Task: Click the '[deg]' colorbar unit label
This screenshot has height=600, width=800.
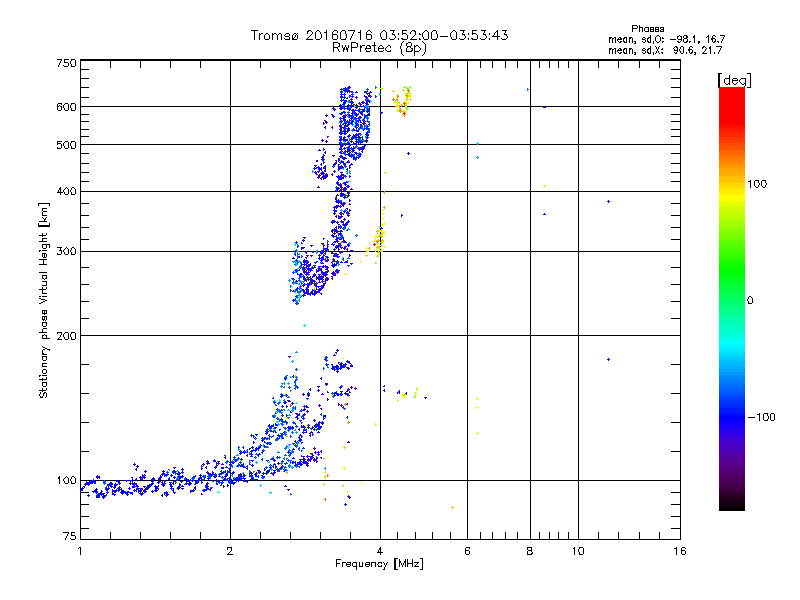Action: pyautogui.click(x=734, y=80)
